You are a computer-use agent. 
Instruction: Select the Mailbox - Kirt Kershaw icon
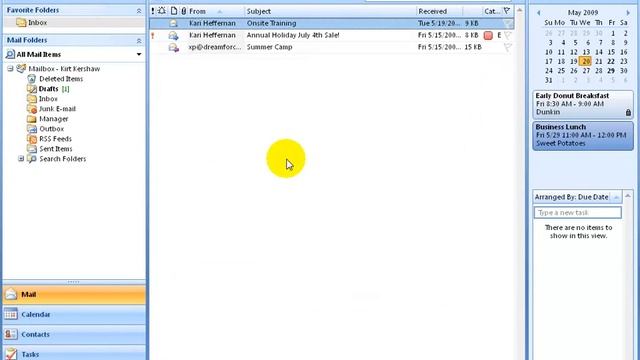pos(21,69)
